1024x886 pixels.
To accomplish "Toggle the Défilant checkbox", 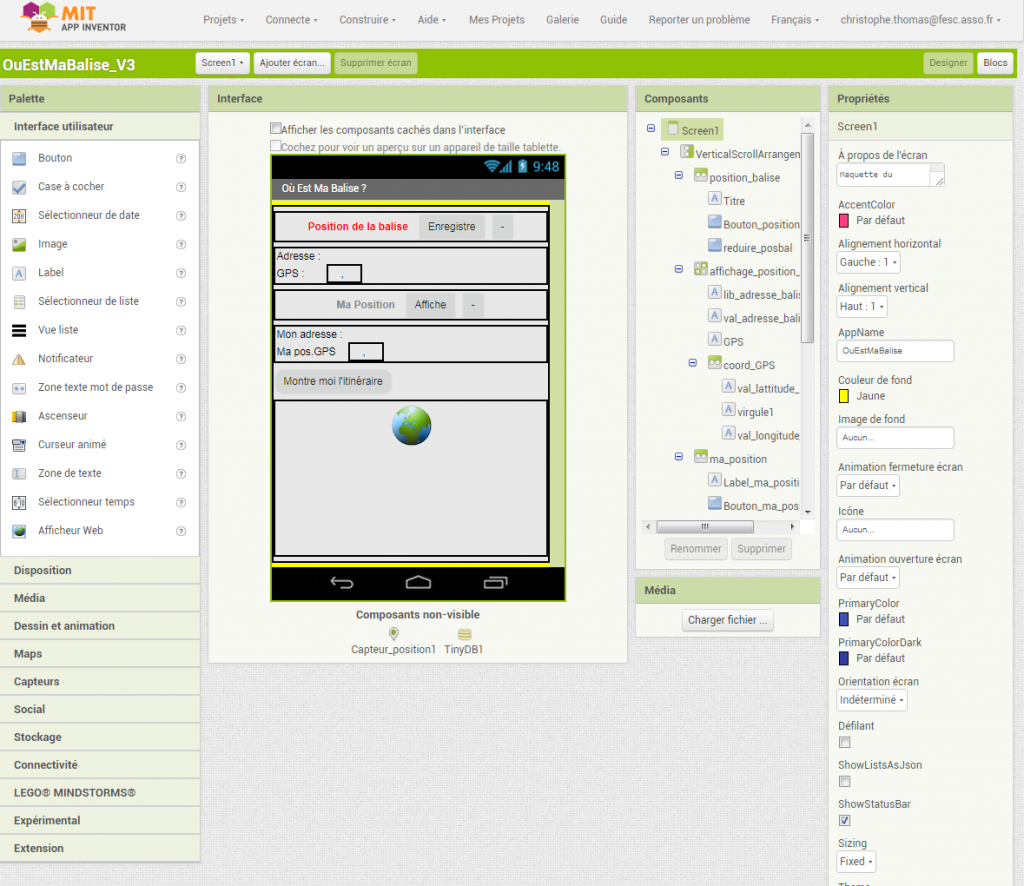I will click(x=845, y=742).
